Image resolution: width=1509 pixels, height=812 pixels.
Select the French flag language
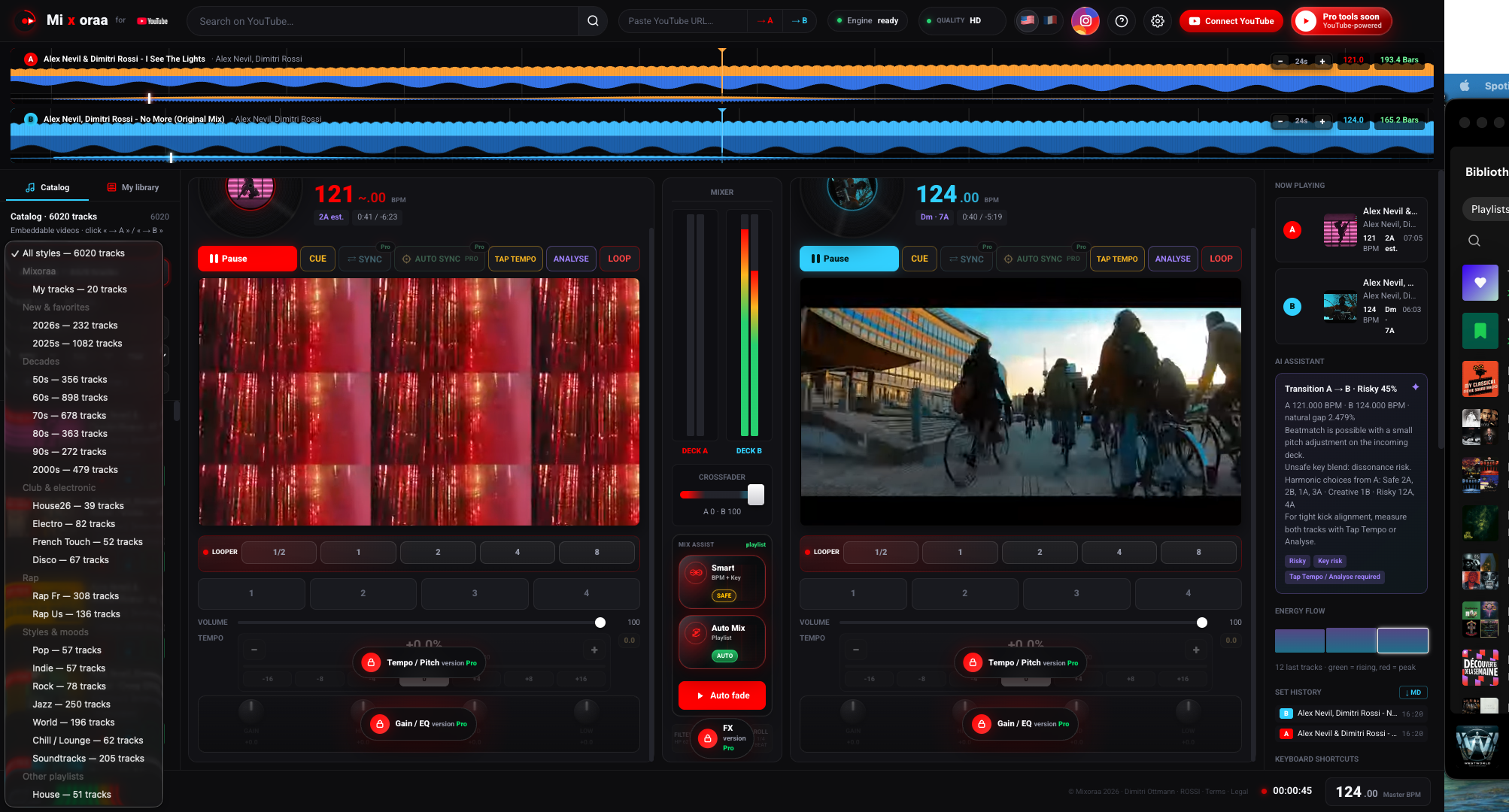click(x=1049, y=21)
